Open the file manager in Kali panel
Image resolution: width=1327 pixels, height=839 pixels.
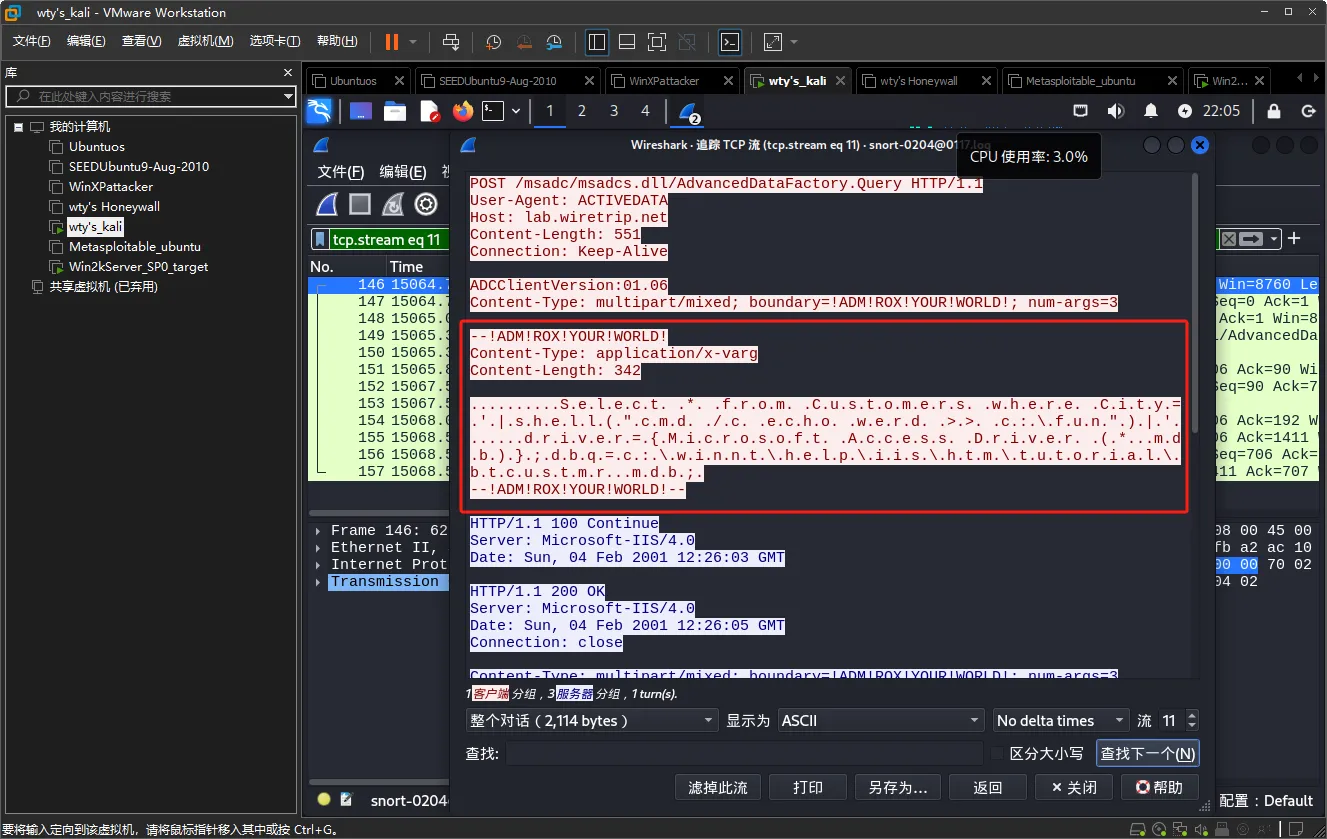click(395, 111)
